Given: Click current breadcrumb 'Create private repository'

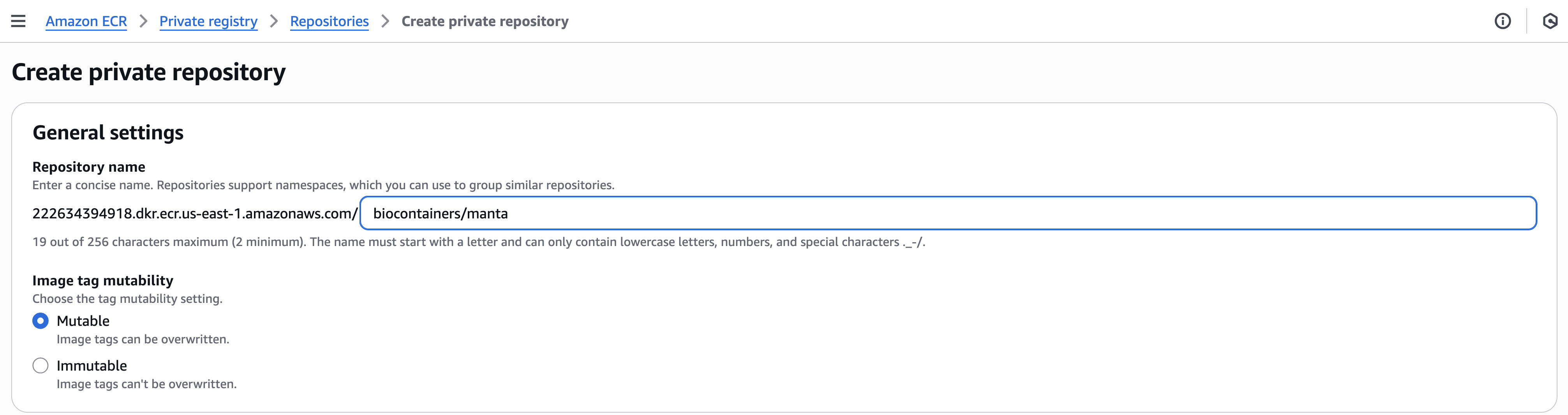Looking at the screenshot, I should click(x=485, y=21).
